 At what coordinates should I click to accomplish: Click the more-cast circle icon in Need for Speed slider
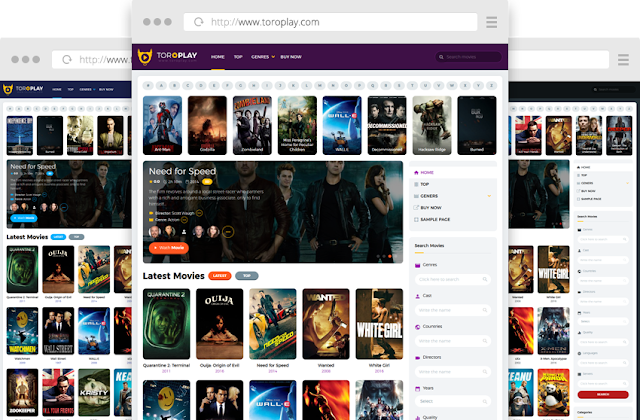[x=228, y=232]
